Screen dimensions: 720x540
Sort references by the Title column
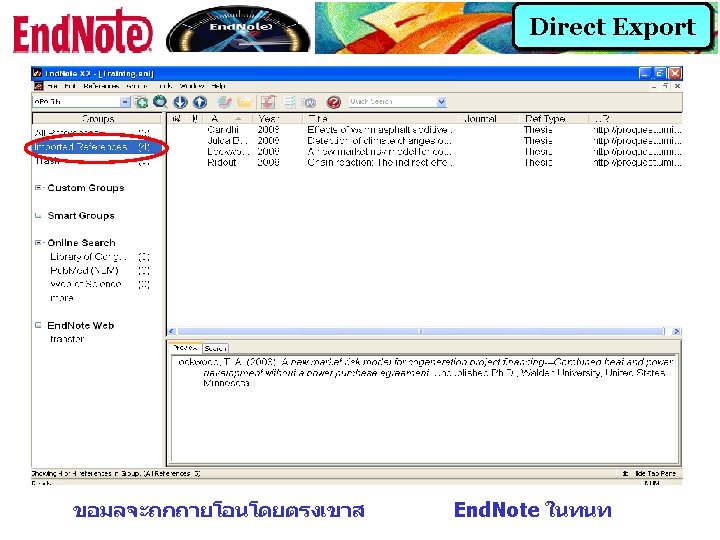point(381,119)
